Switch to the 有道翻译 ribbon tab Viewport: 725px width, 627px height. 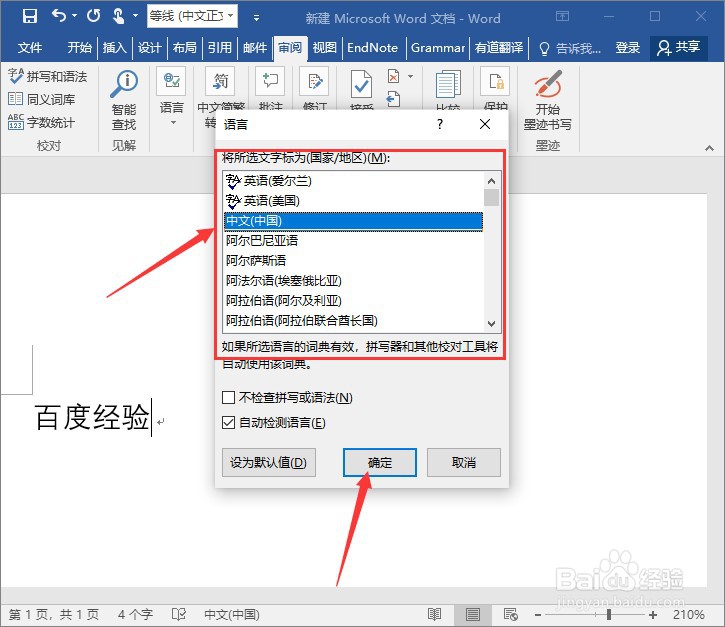[499, 48]
